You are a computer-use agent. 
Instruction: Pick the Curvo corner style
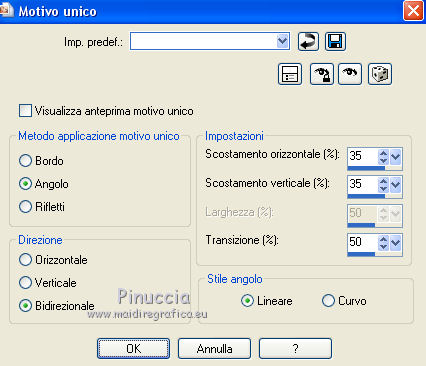tap(328, 301)
